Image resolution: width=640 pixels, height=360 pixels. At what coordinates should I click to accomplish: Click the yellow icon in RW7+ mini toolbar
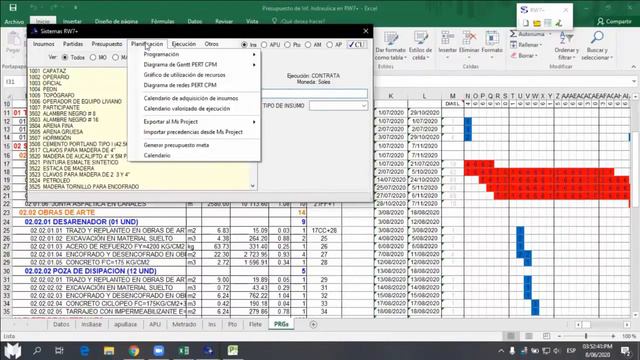tap(537, 23)
